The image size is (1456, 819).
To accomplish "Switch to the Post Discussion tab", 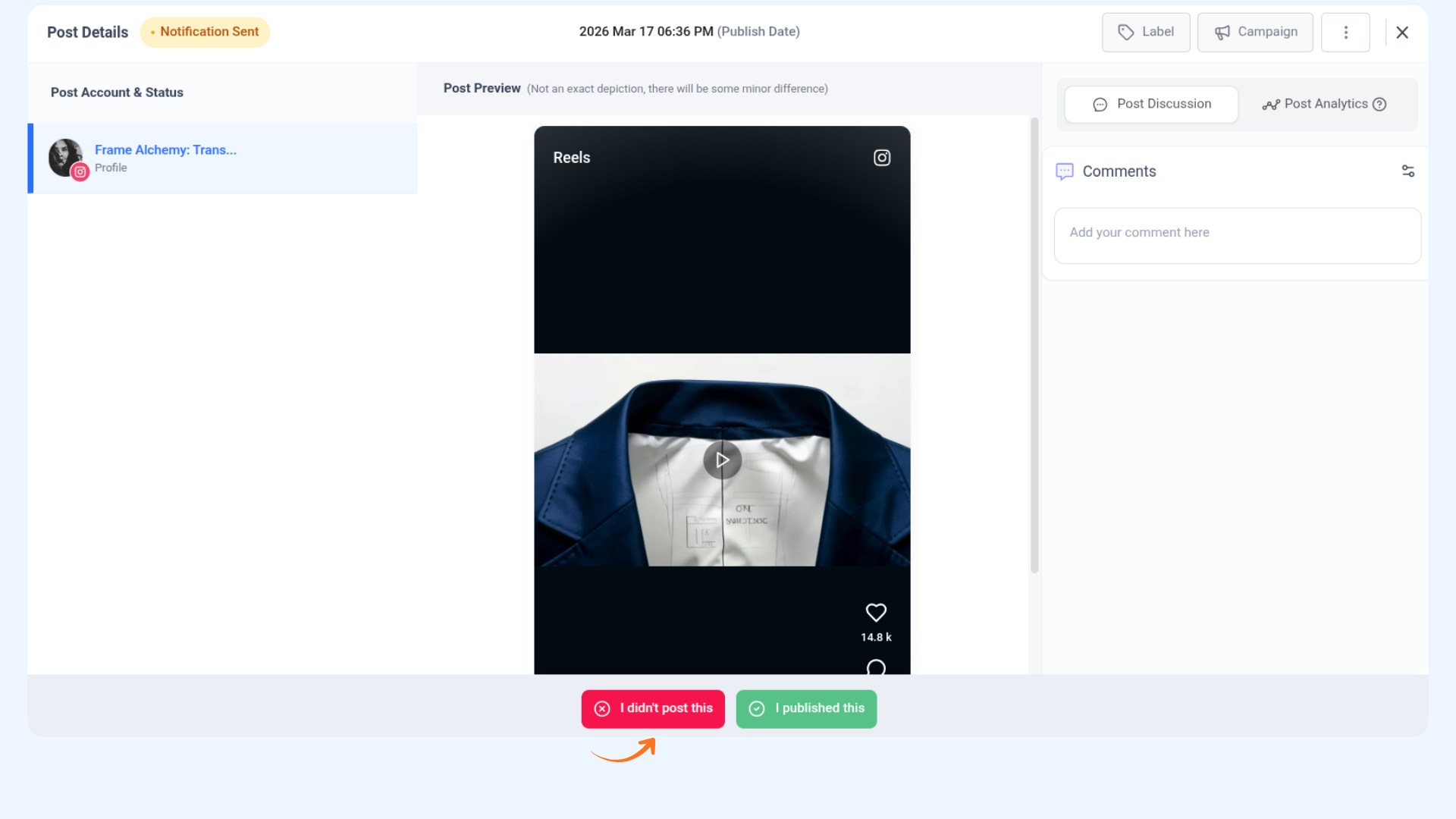I will coord(1151,105).
